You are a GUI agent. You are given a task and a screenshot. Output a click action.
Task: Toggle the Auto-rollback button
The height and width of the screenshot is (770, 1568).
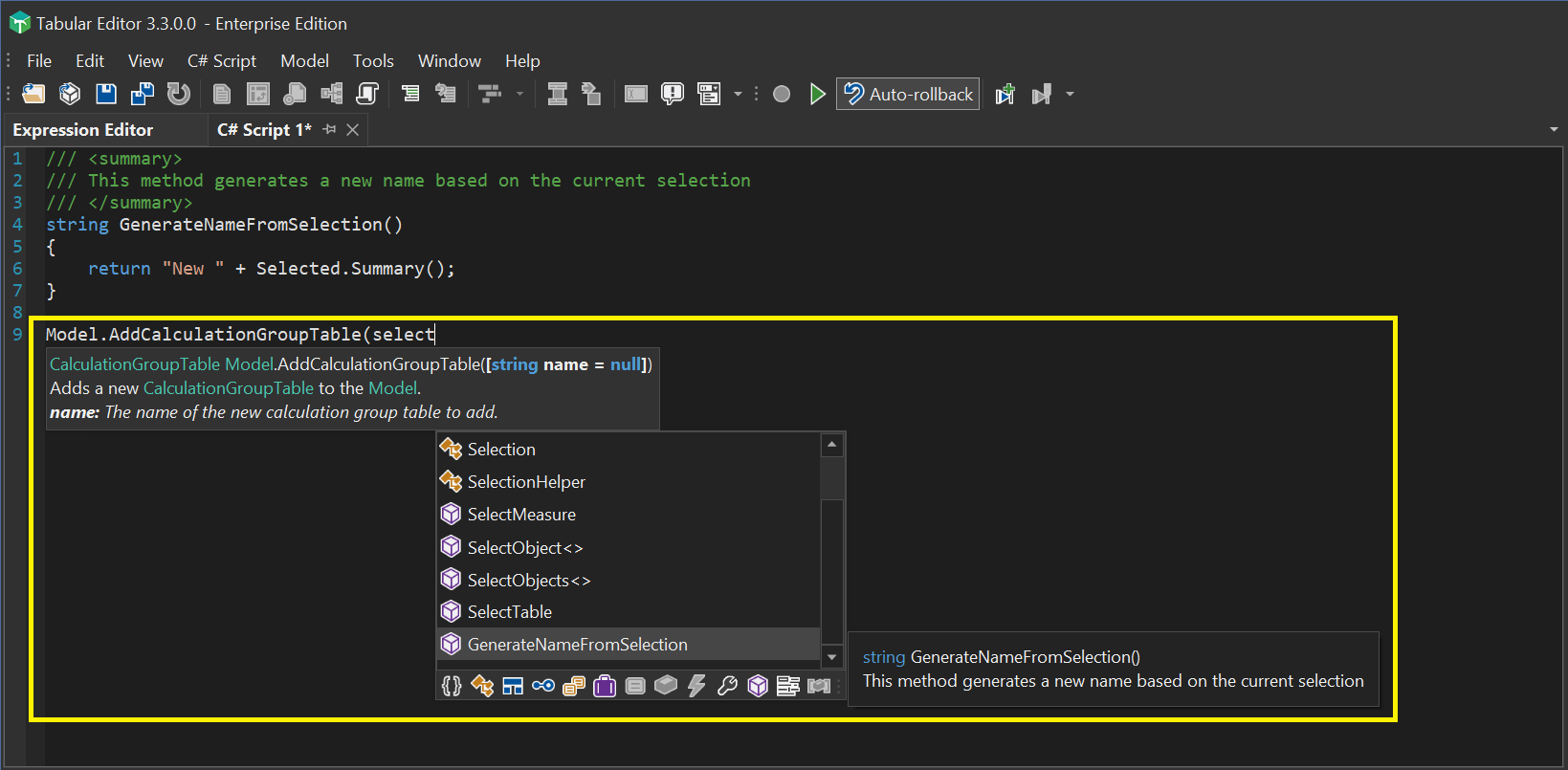tap(908, 94)
